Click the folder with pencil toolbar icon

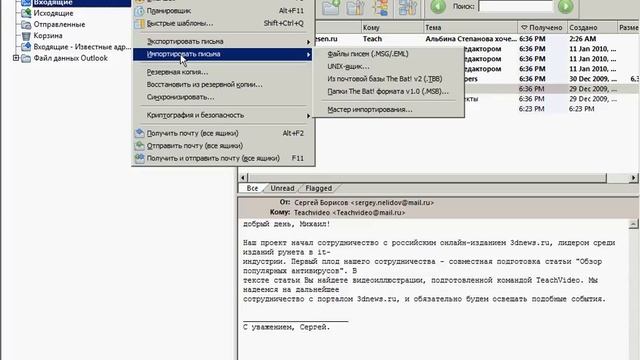(355, 7)
